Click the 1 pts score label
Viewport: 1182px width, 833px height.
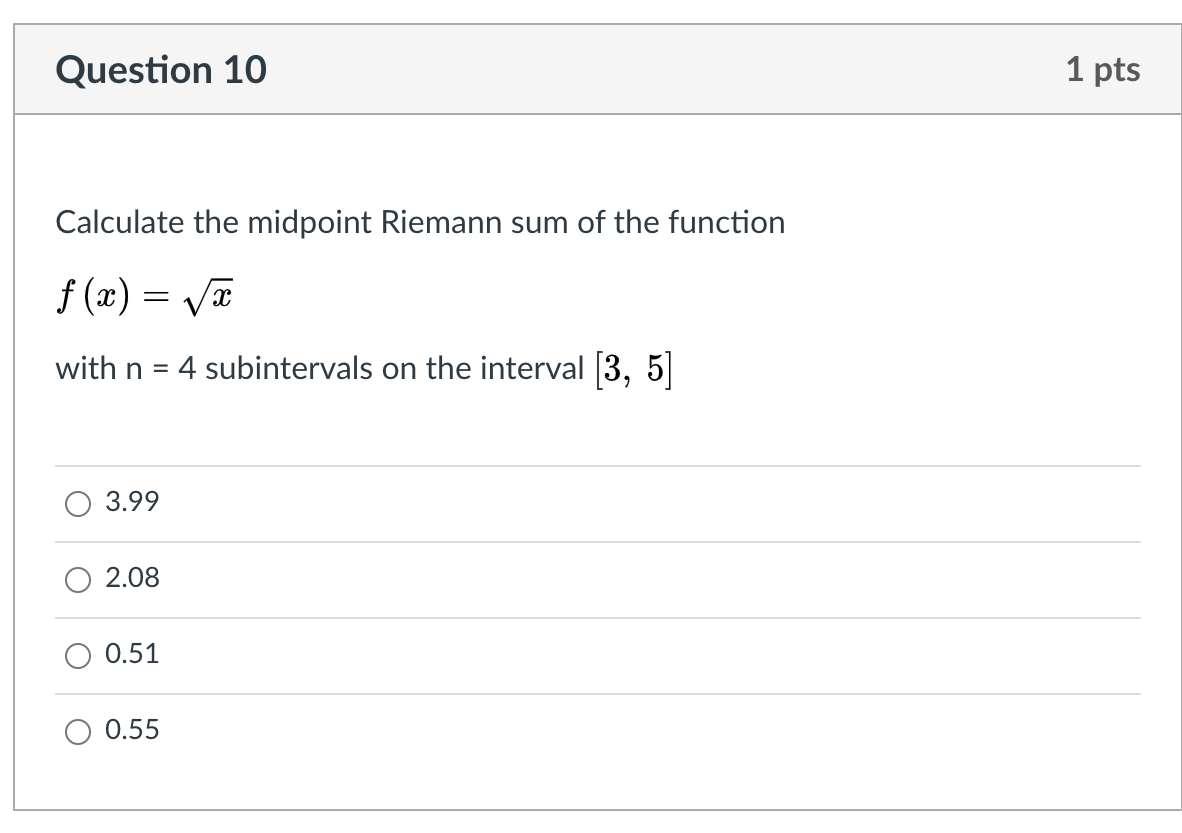point(1103,69)
